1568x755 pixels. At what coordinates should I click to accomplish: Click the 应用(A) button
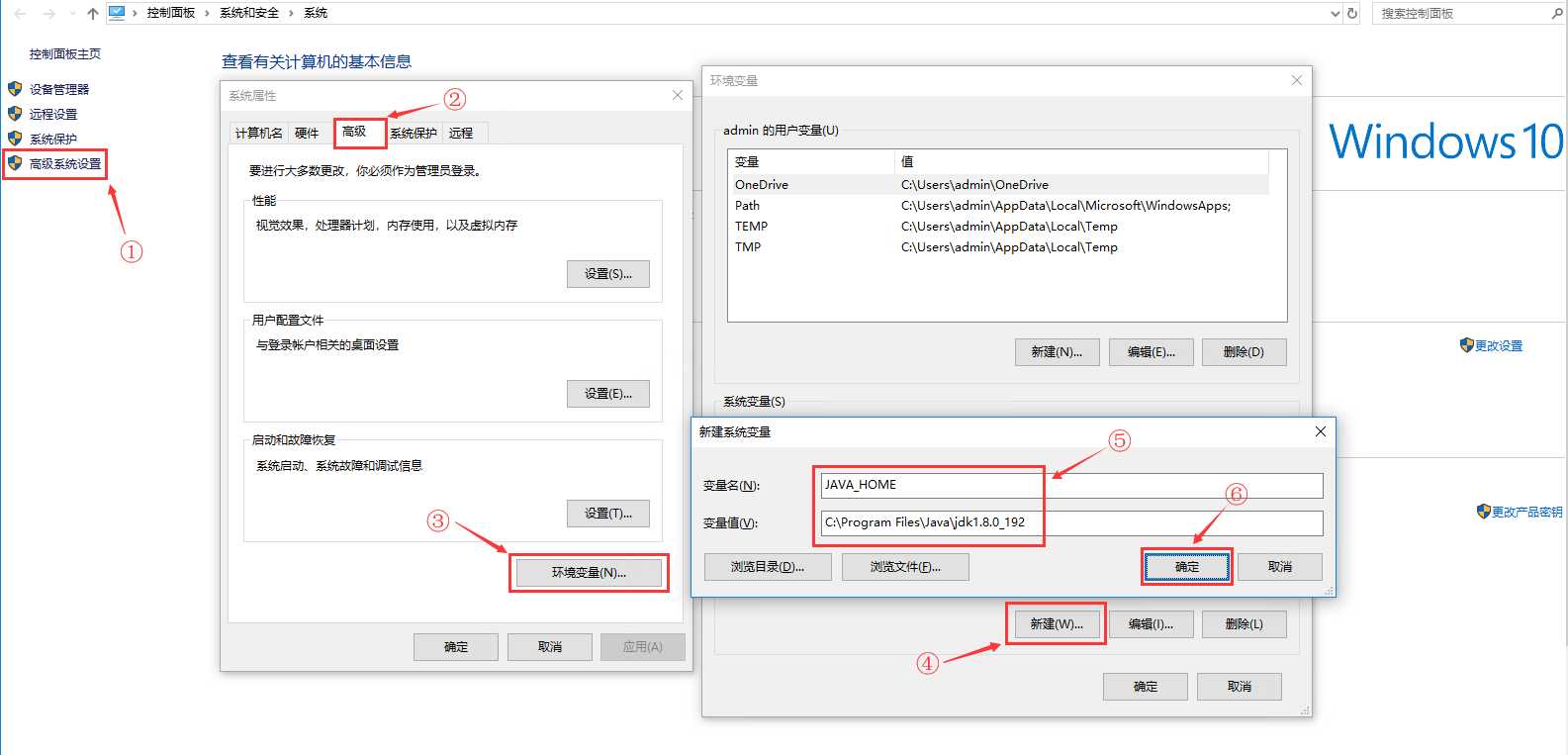coord(643,647)
